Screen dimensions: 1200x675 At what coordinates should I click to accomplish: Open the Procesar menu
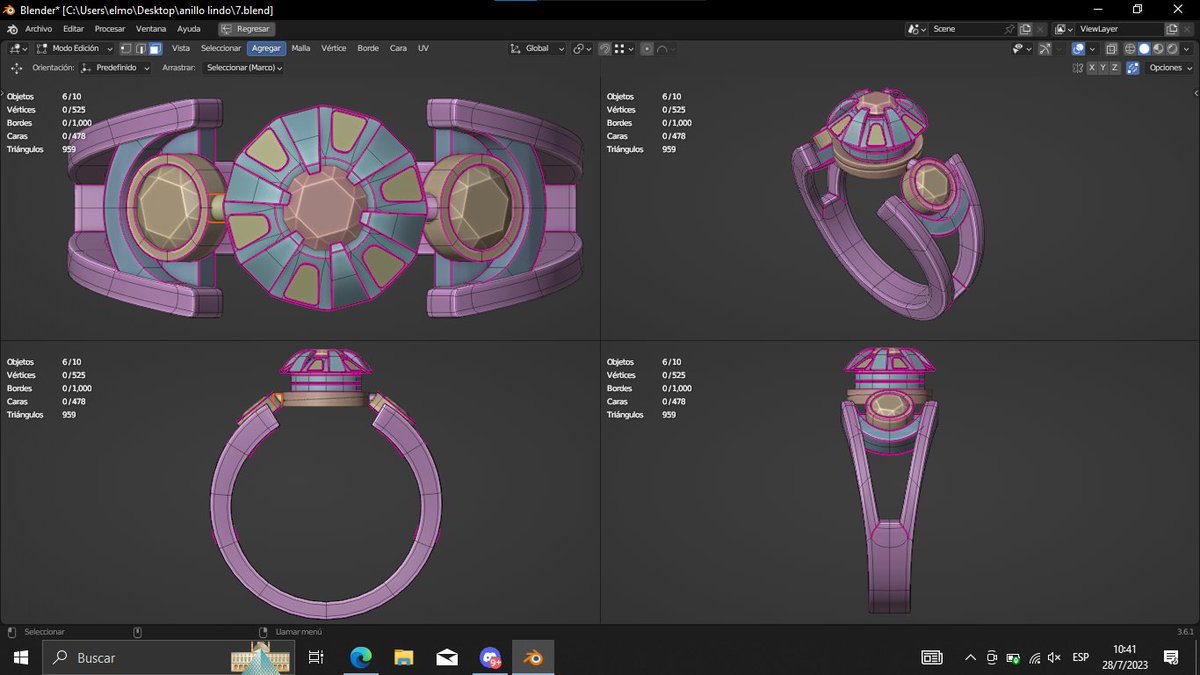(110, 29)
